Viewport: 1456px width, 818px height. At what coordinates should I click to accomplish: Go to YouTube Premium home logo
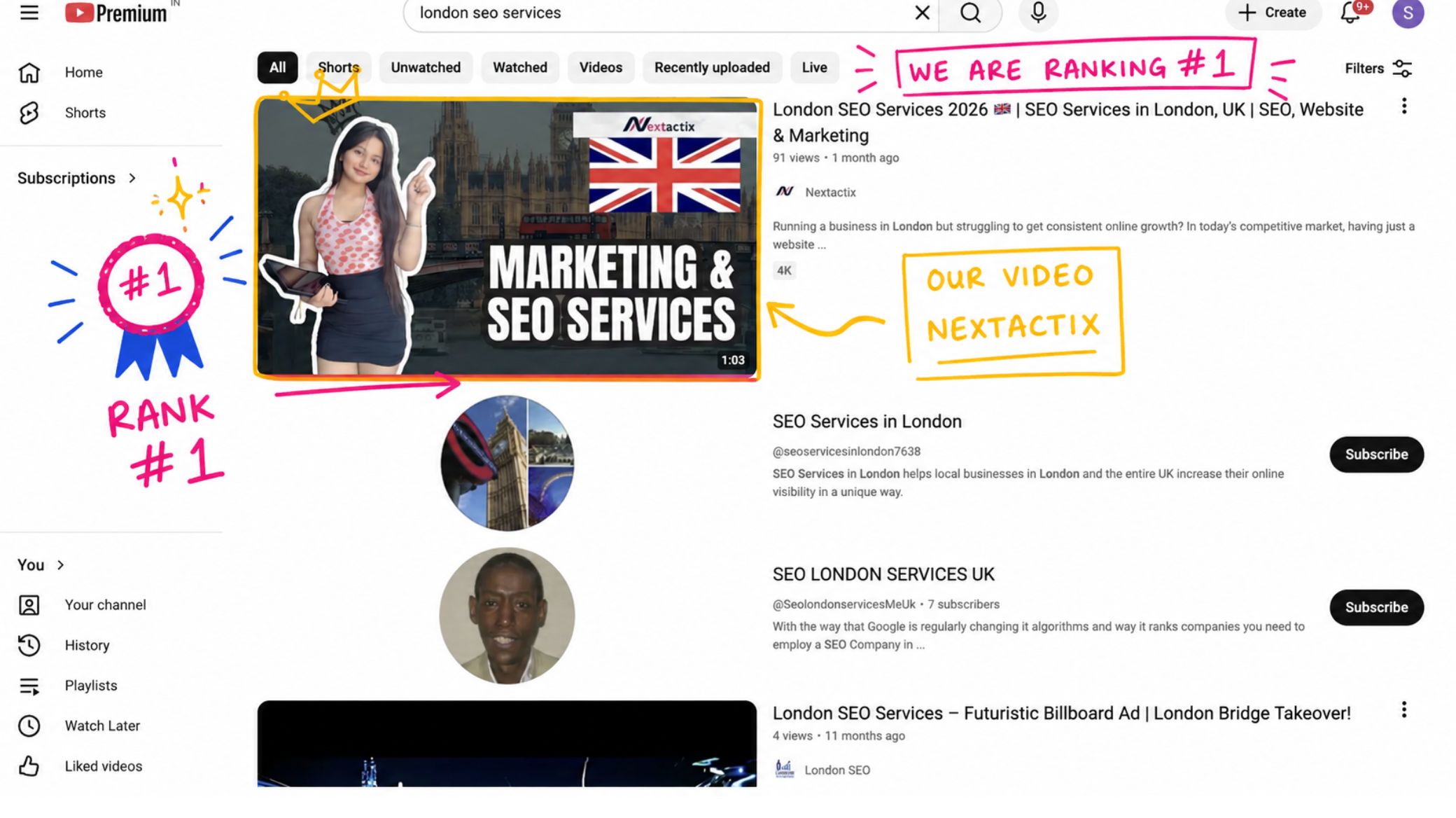click(116, 13)
